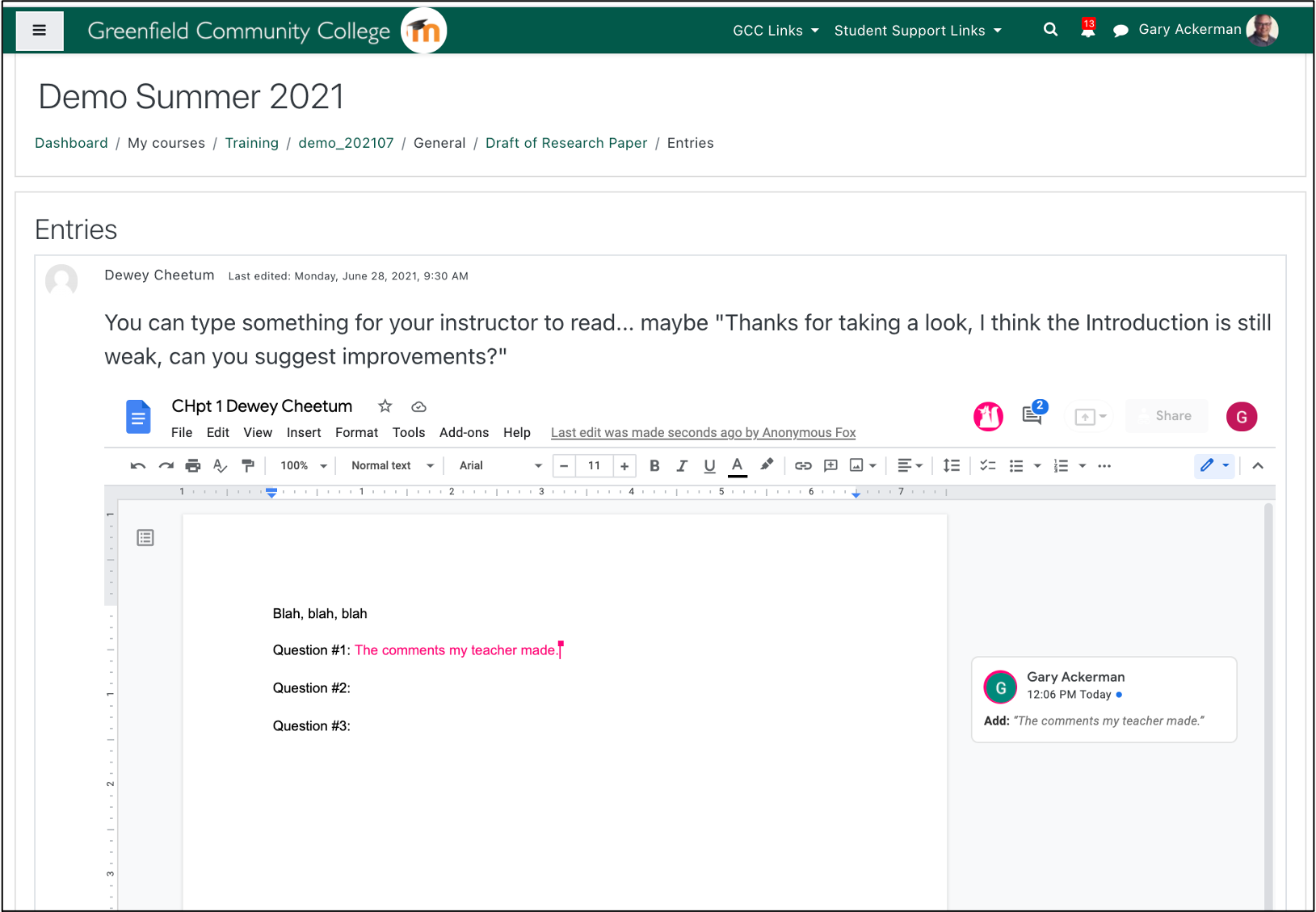Click the Paint format tool
Image resolution: width=1316 pixels, height=912 pixels.
[x=247, y=465]
